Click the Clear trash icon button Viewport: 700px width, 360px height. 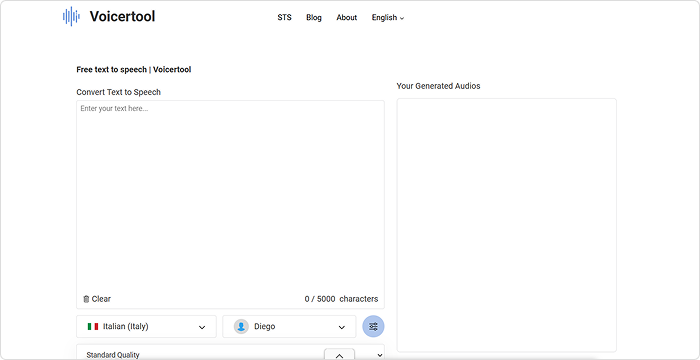click(97, 299)
